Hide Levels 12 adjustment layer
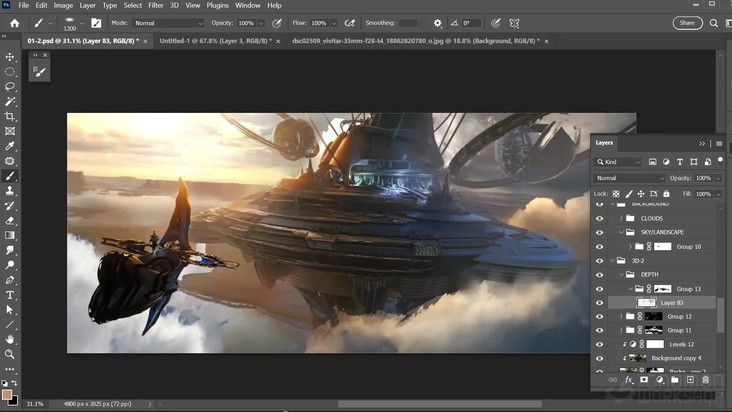This screenshot has height=412, width=732. tap(599, 344)
